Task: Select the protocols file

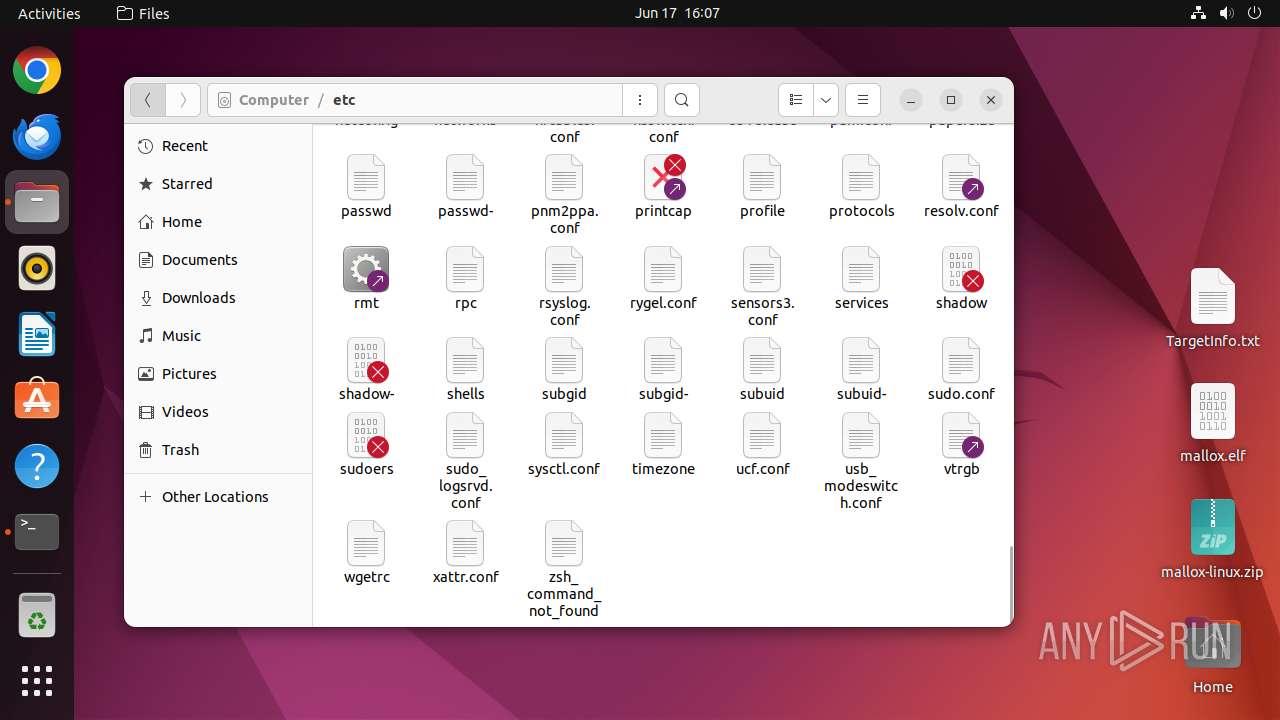Action: 861,177
